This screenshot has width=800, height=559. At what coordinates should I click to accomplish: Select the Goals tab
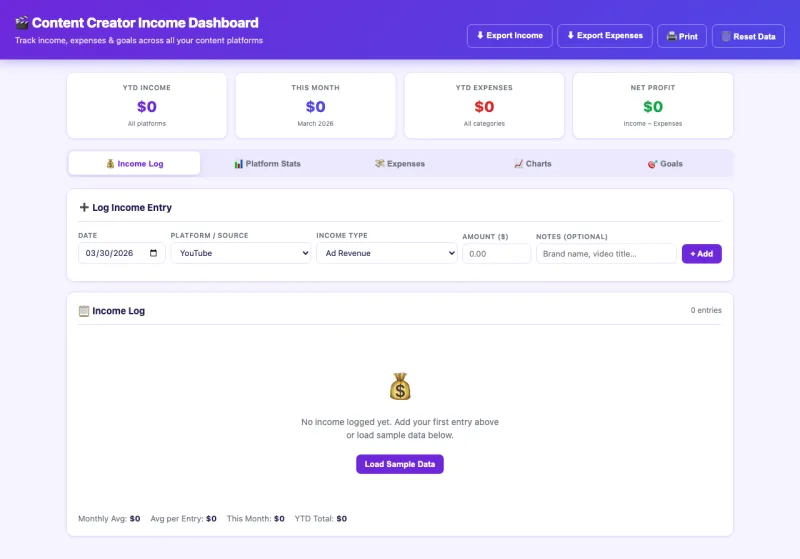pos(665,164)
